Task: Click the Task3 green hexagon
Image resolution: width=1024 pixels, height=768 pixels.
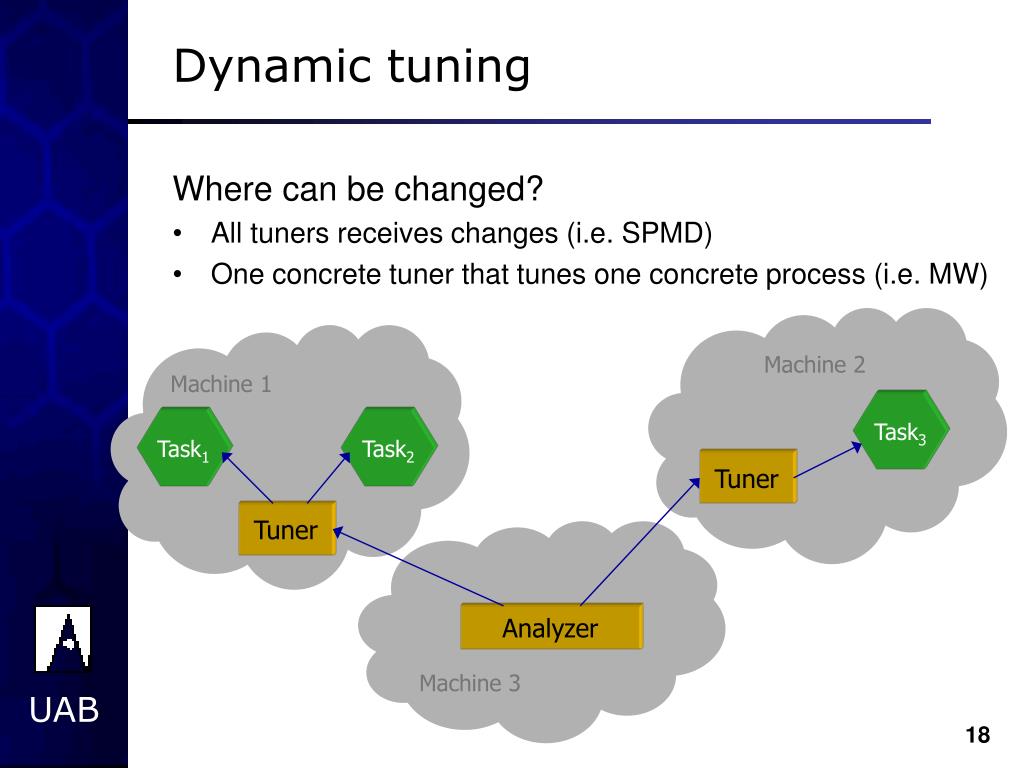Action: 901,430
